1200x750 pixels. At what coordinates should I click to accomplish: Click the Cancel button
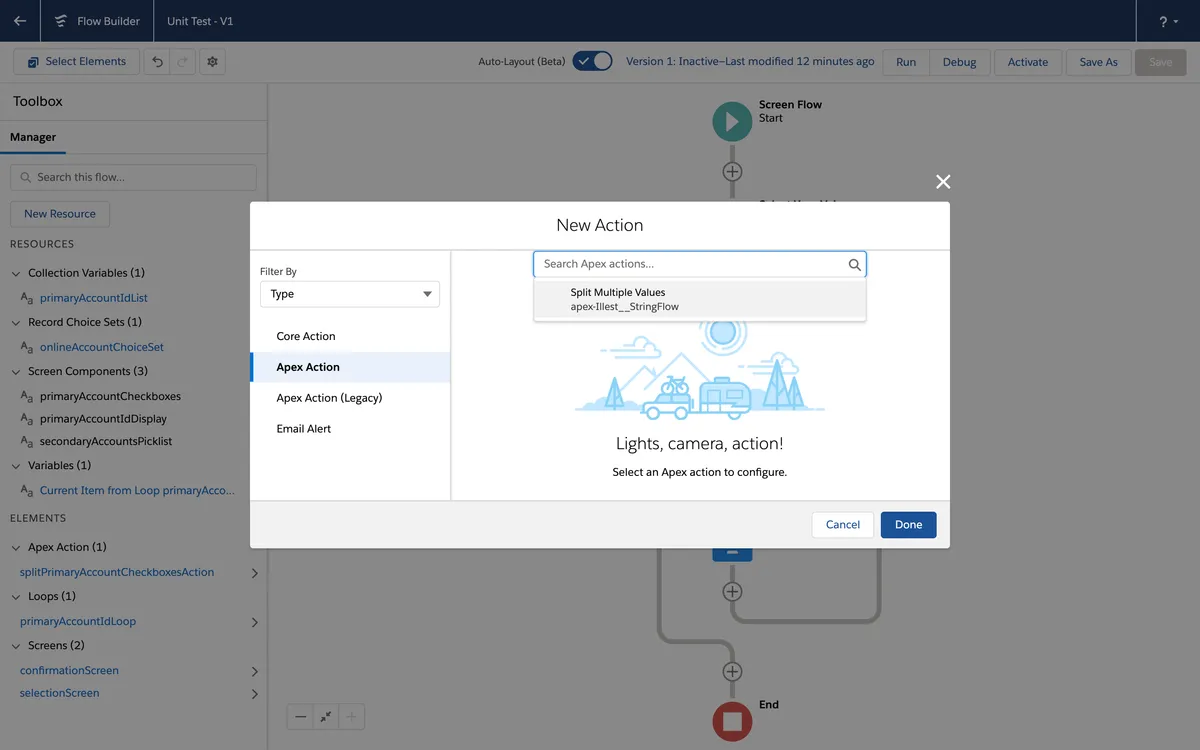843,525
